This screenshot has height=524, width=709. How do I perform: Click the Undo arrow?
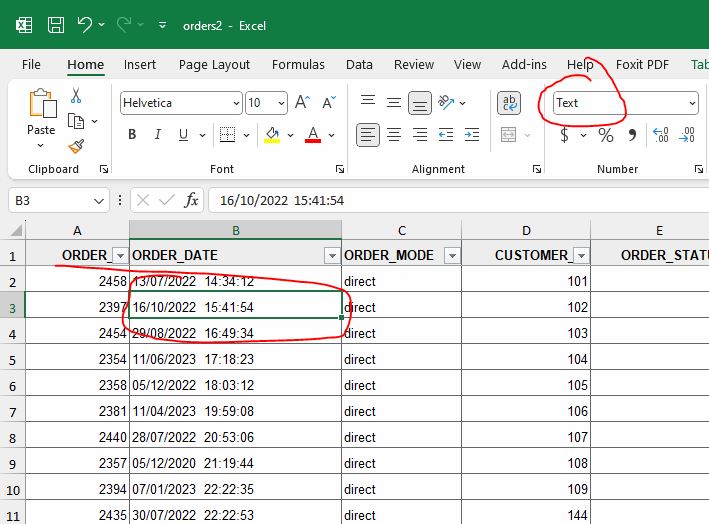click(x=85, y=24)
